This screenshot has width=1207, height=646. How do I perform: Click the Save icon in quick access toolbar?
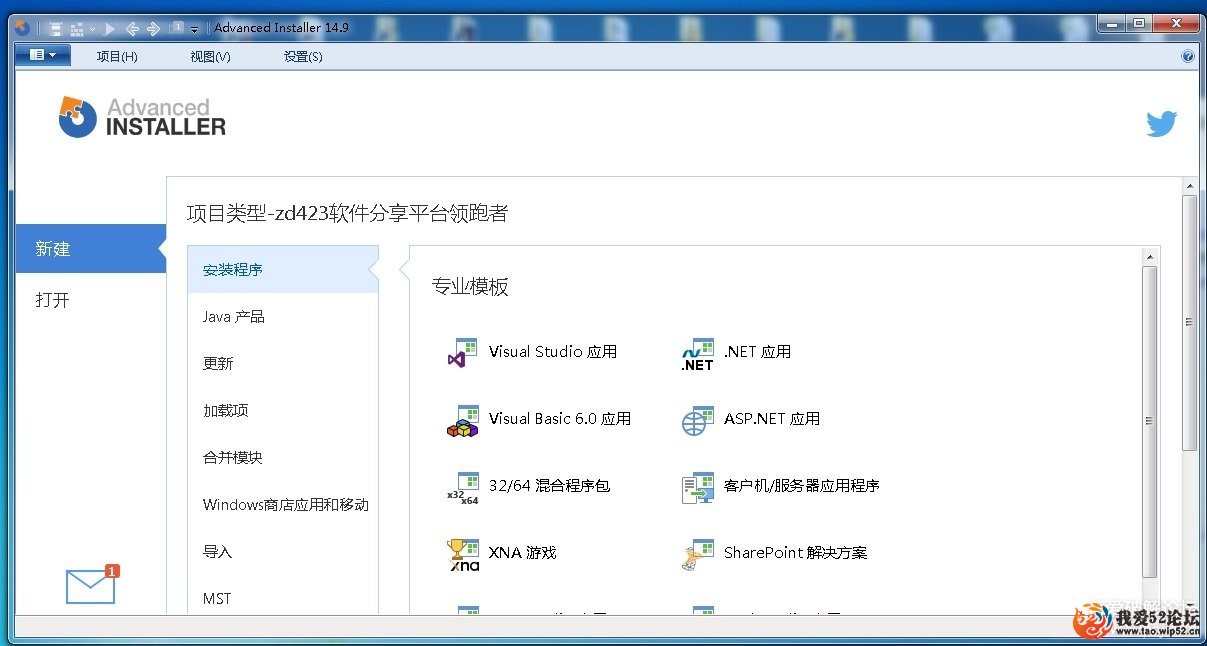pos(56,28)
